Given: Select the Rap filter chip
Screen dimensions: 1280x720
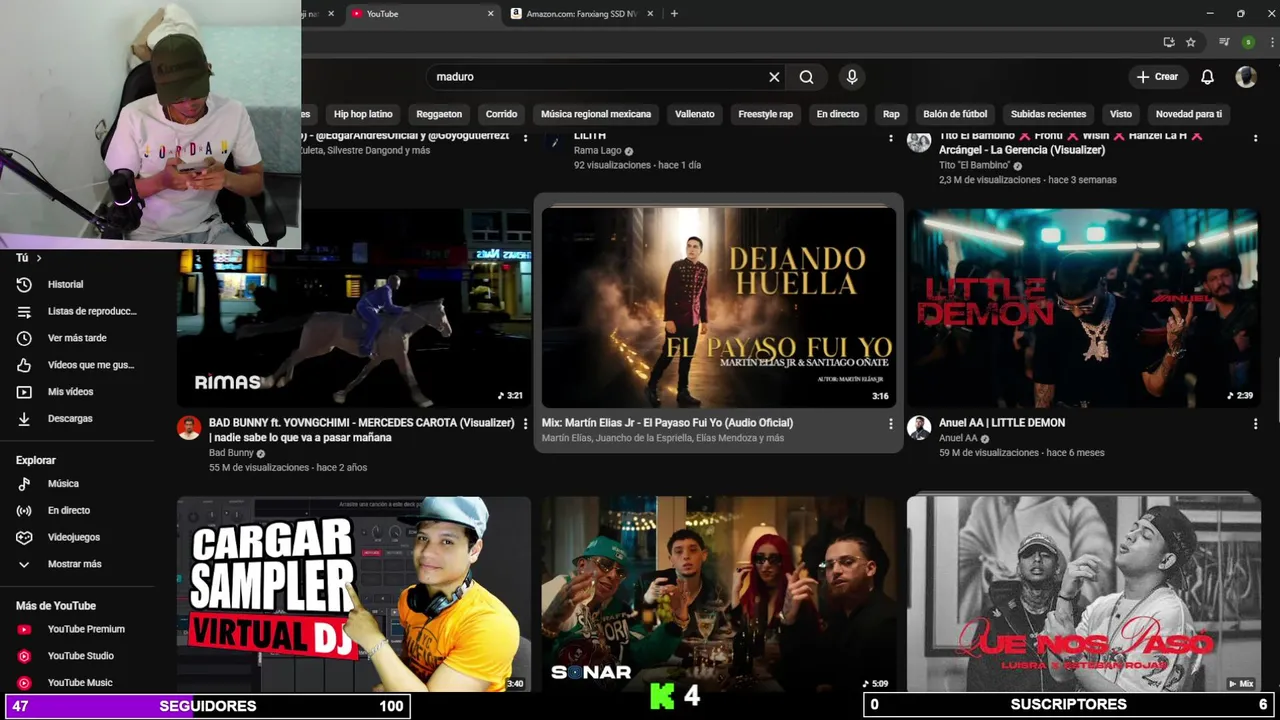Looking at the screenshot, I should click(891, 114).
